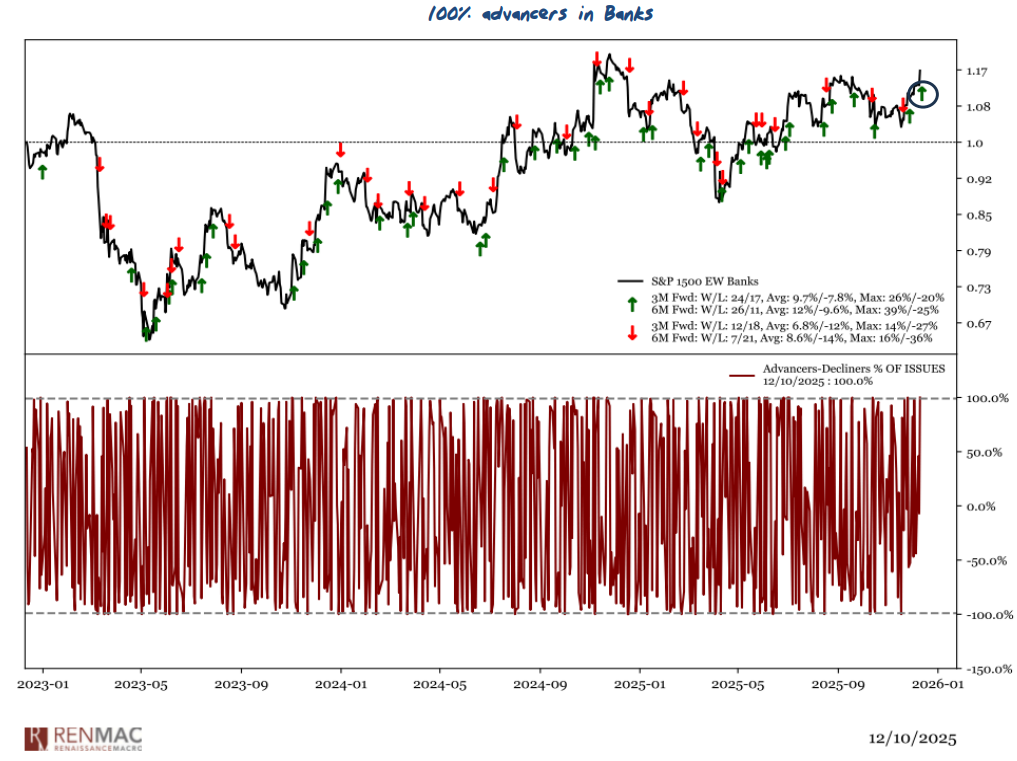Image resolution: width=1017 pixels, height=761 pixels.
Task: Click the 12/10/2025 date at bottom right
Action: (912, 739)
